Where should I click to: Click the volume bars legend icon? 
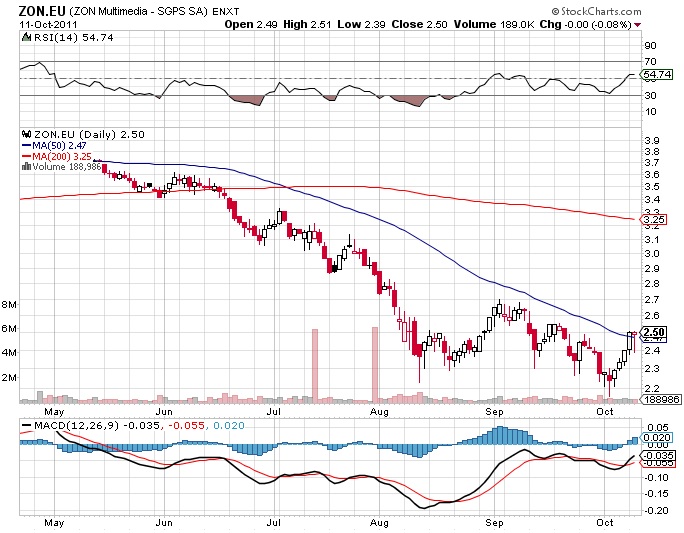coord(26,167)
